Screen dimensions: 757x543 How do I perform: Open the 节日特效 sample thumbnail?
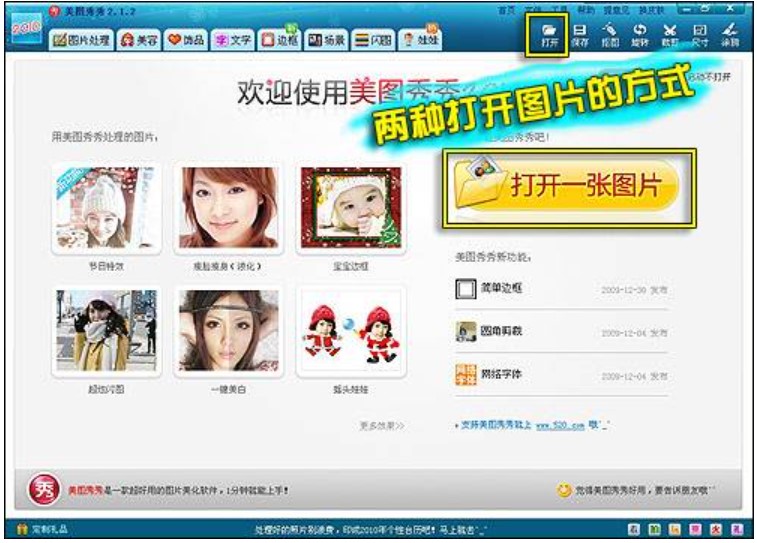106,208
